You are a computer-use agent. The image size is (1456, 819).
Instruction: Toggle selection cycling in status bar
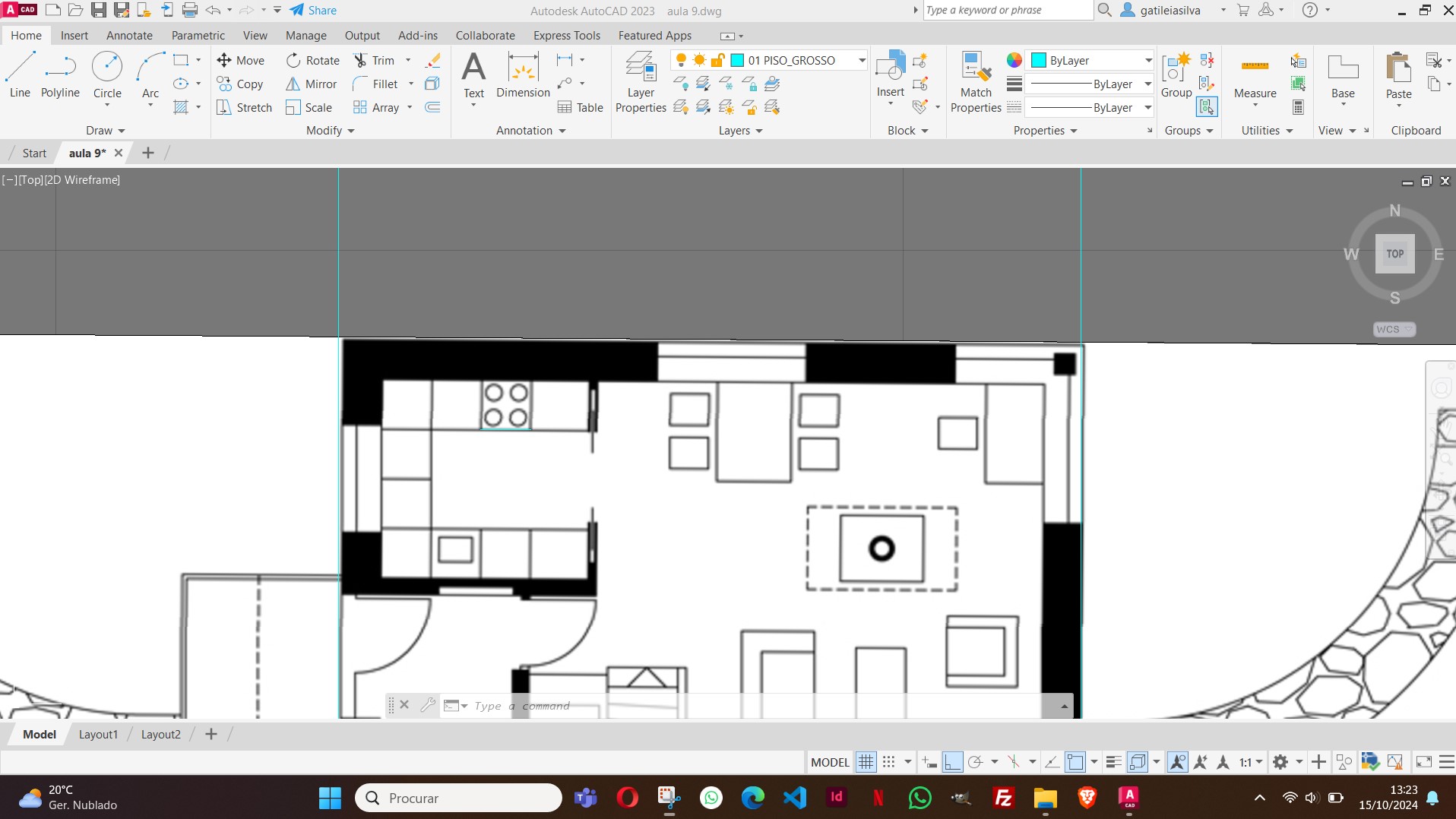click(1138, 761)
